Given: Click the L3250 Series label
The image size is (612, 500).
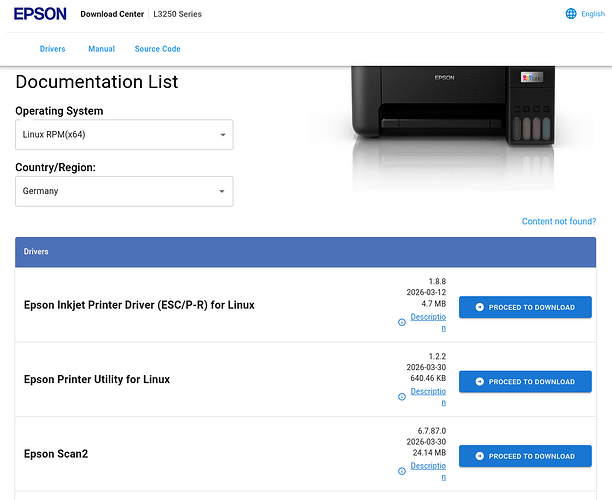Looking at the screenshot, I should point(177,14).
